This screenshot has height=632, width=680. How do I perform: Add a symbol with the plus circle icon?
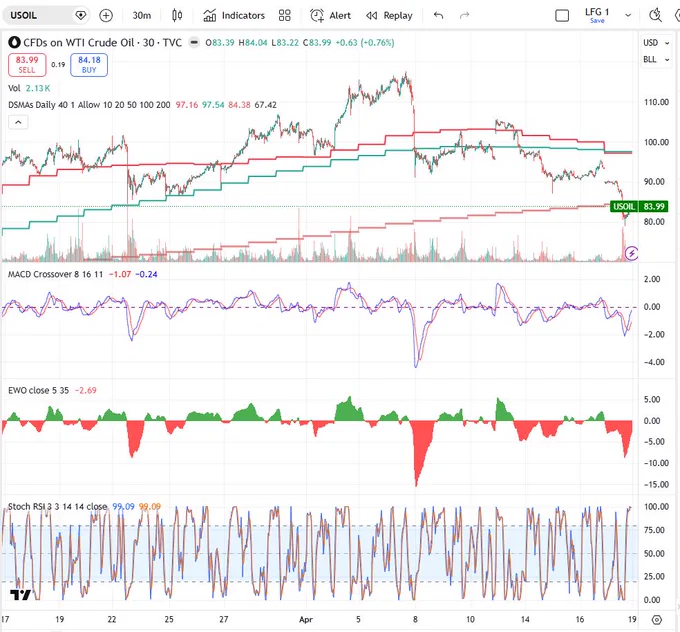106,16
